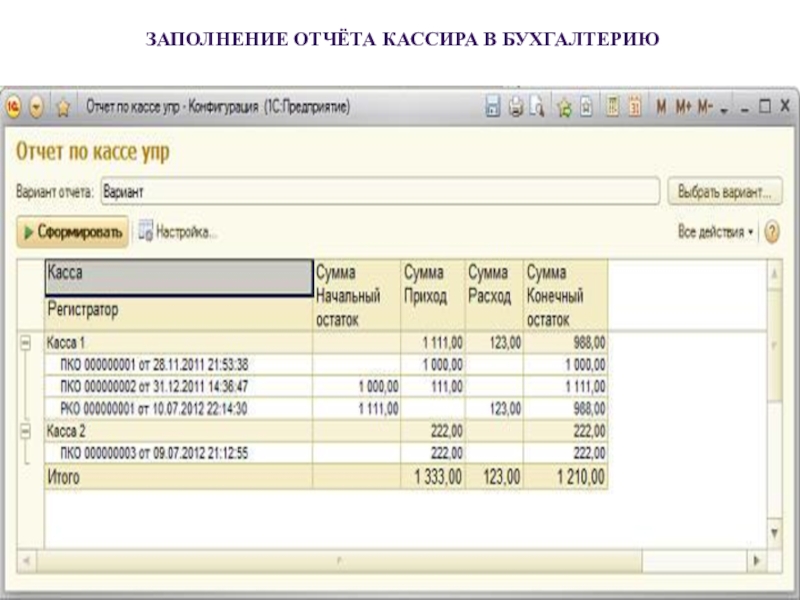Click the Вариант отчета input field

click(x=380, y=190)
